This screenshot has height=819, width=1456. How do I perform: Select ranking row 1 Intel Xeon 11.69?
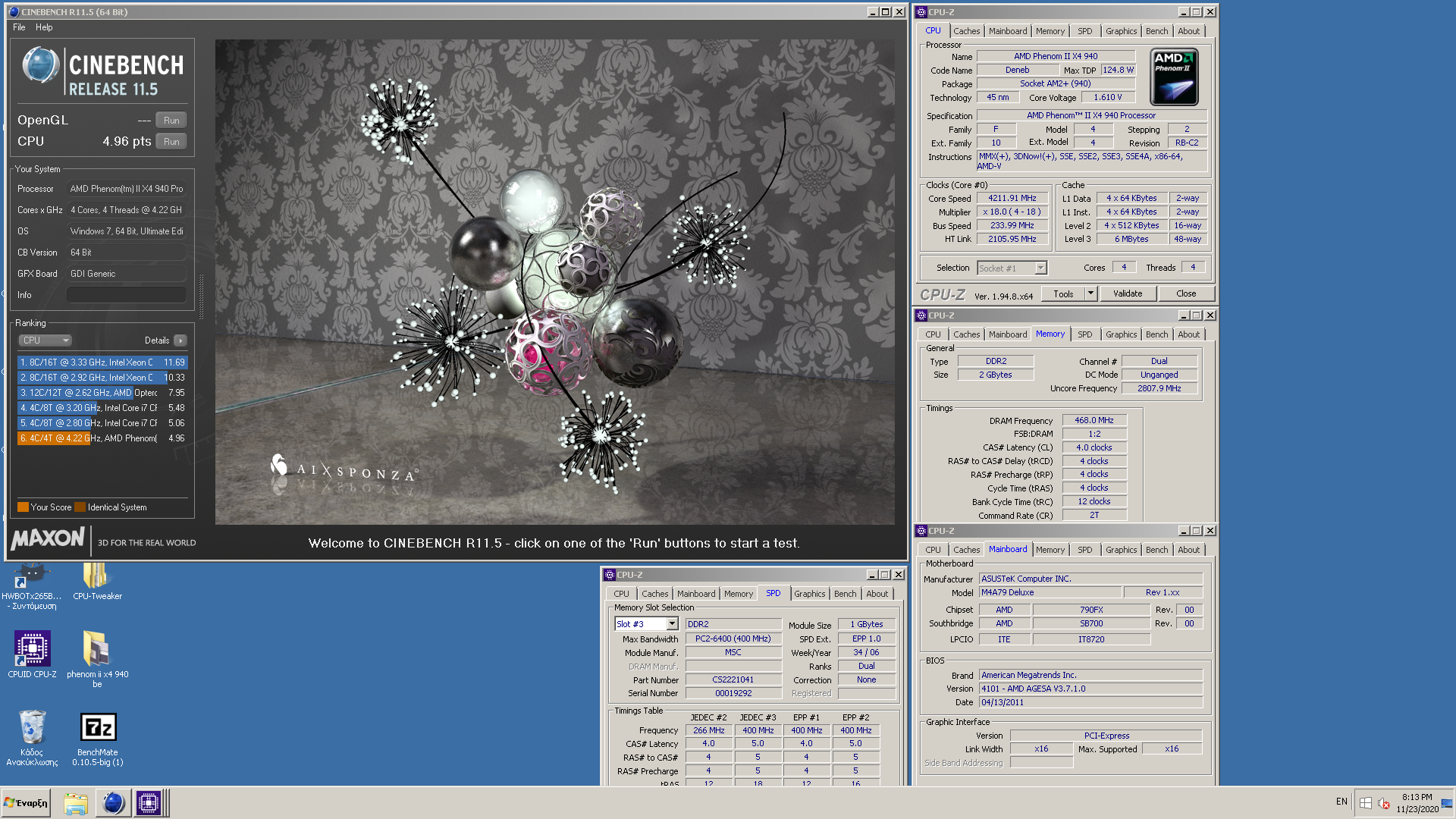102,362
